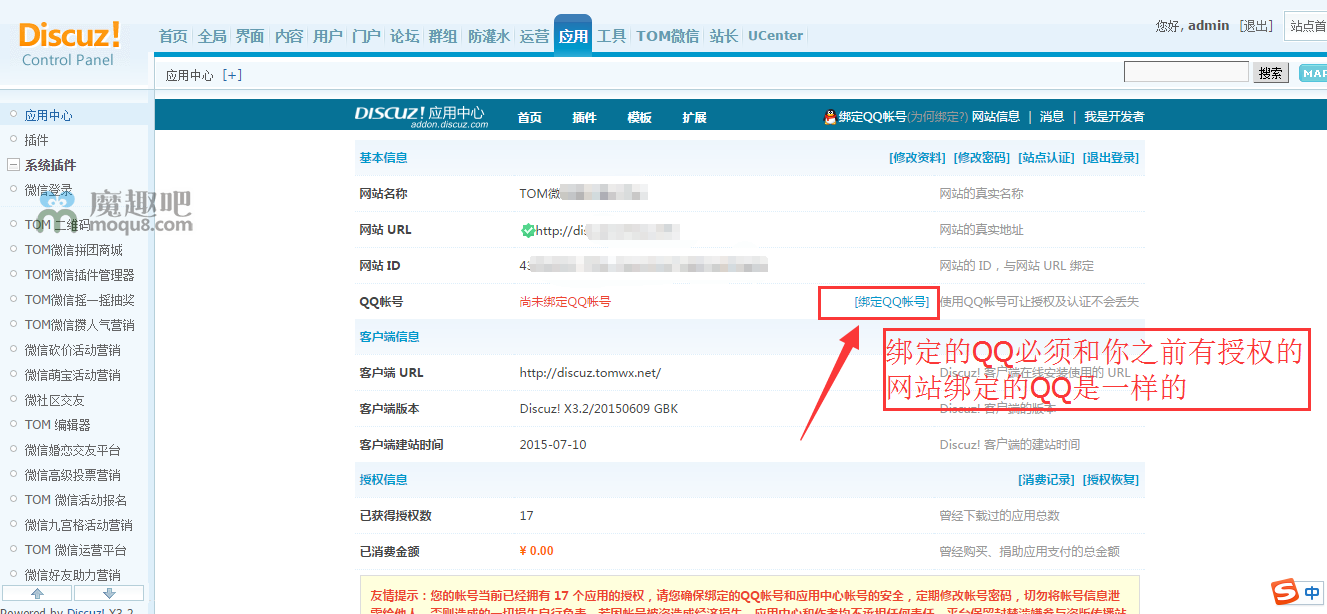This screenshot has height=614, width=1327.
Task: Open 微信好友助力营销 in the sidebar
Action: (72, 575)
